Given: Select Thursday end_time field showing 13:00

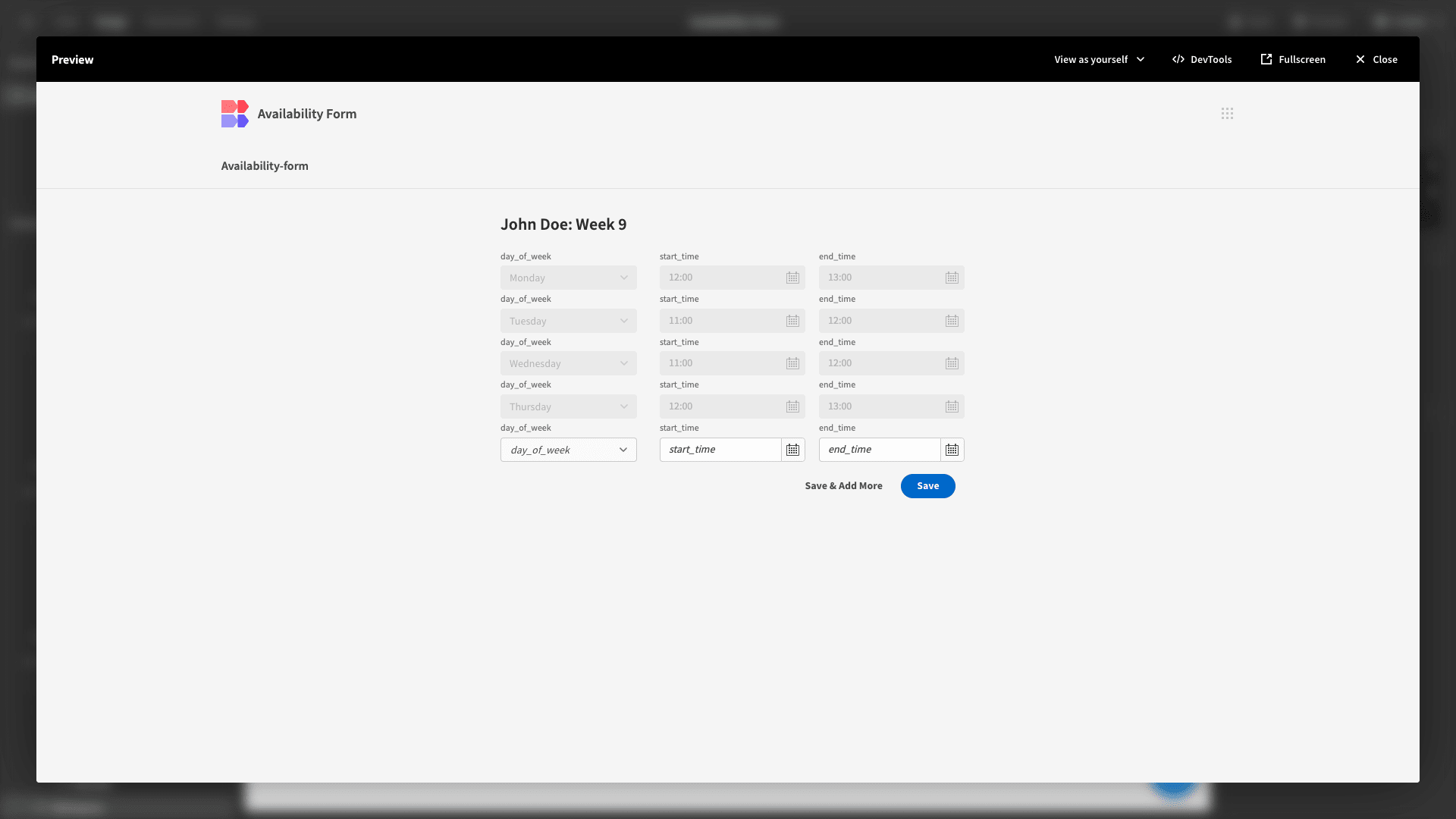Looking at the screenshot, I should coord(892,406).
